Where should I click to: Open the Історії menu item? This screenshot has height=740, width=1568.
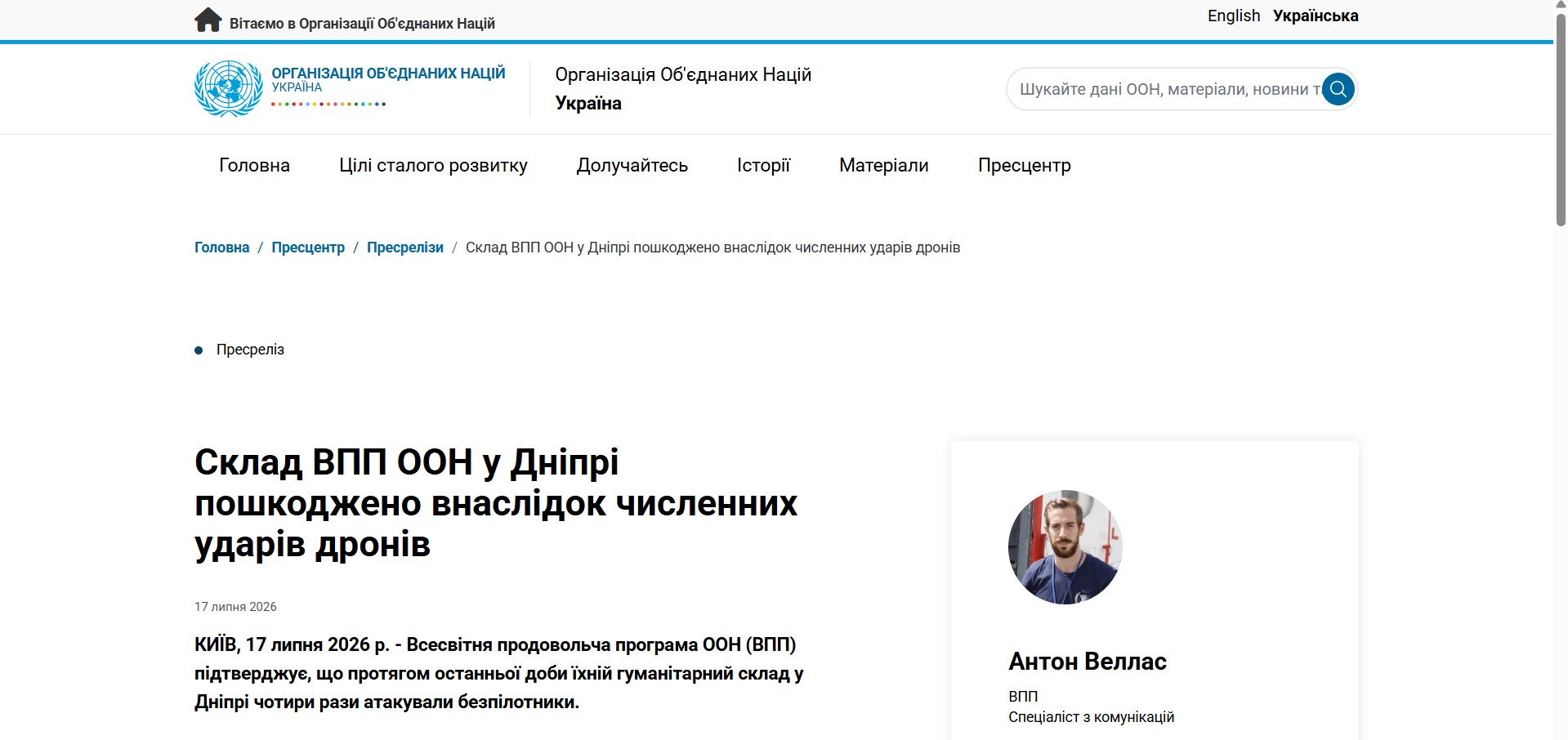coord(763,165)
